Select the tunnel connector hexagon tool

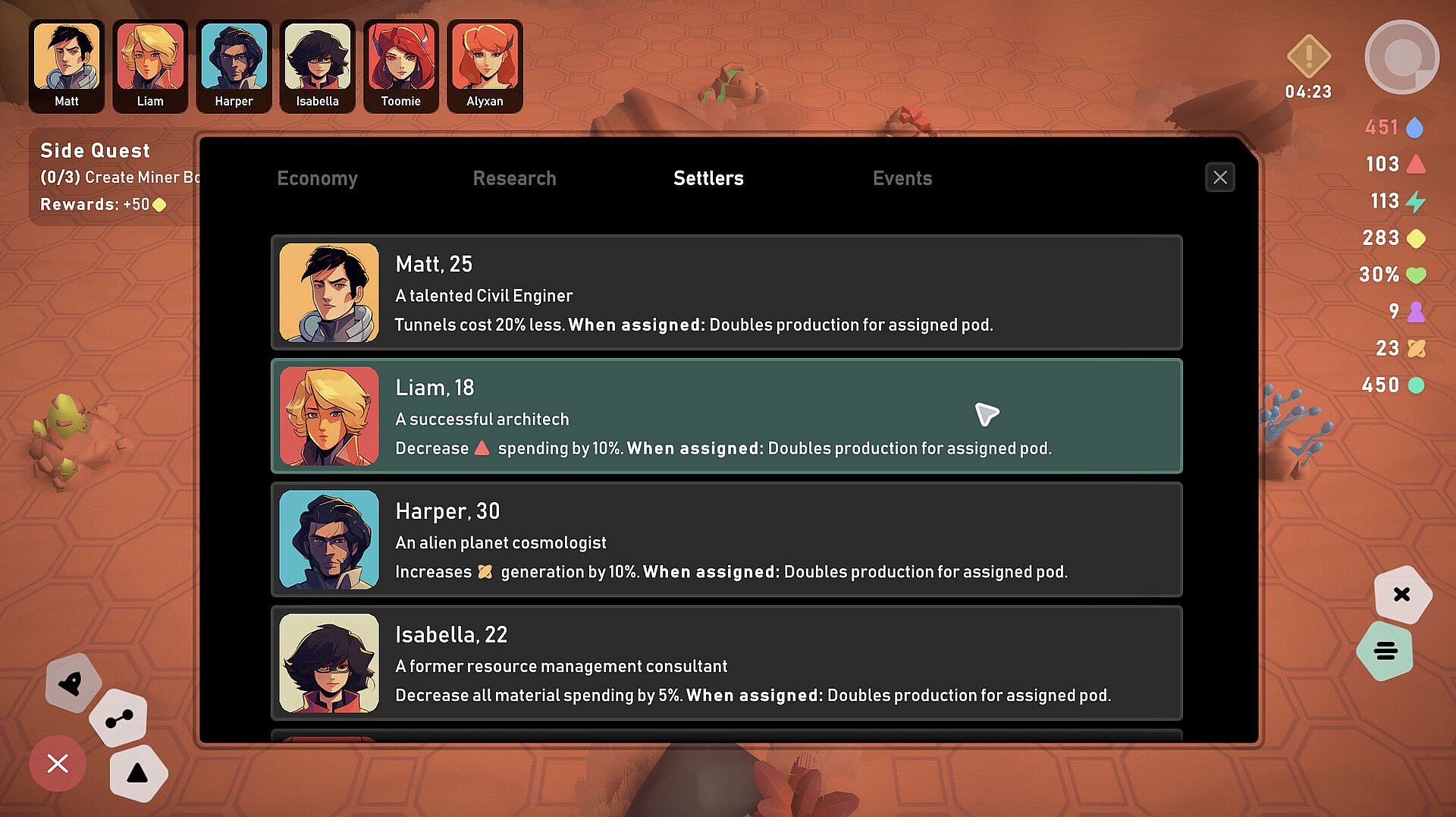point(118,718)
